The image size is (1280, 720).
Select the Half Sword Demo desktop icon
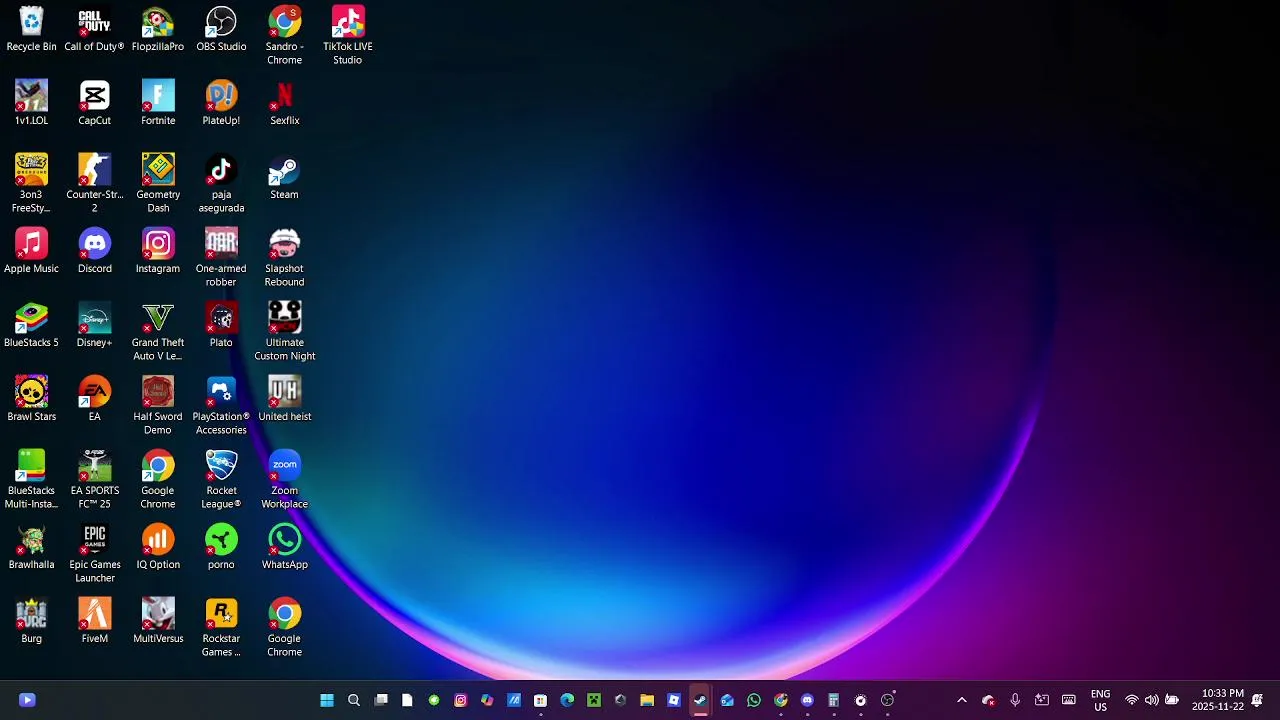[158, 406]
